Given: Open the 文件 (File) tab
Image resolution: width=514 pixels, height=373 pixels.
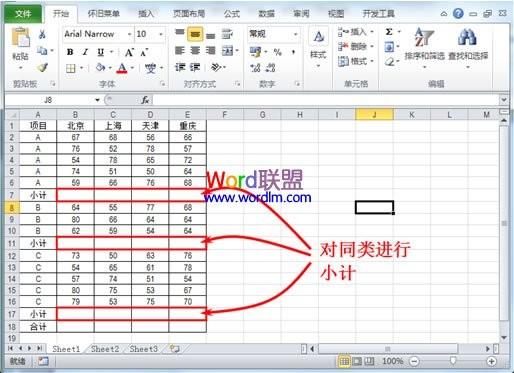Looking at the screenshot, I should (x=23, y=14).
